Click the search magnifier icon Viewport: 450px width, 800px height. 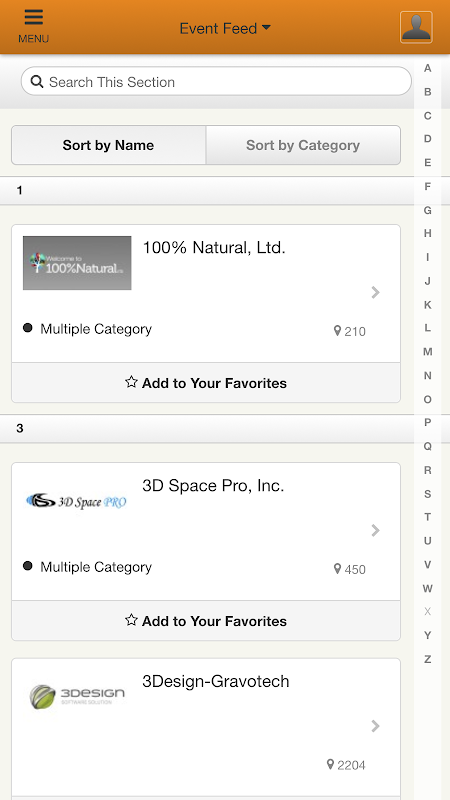point(37,81)
